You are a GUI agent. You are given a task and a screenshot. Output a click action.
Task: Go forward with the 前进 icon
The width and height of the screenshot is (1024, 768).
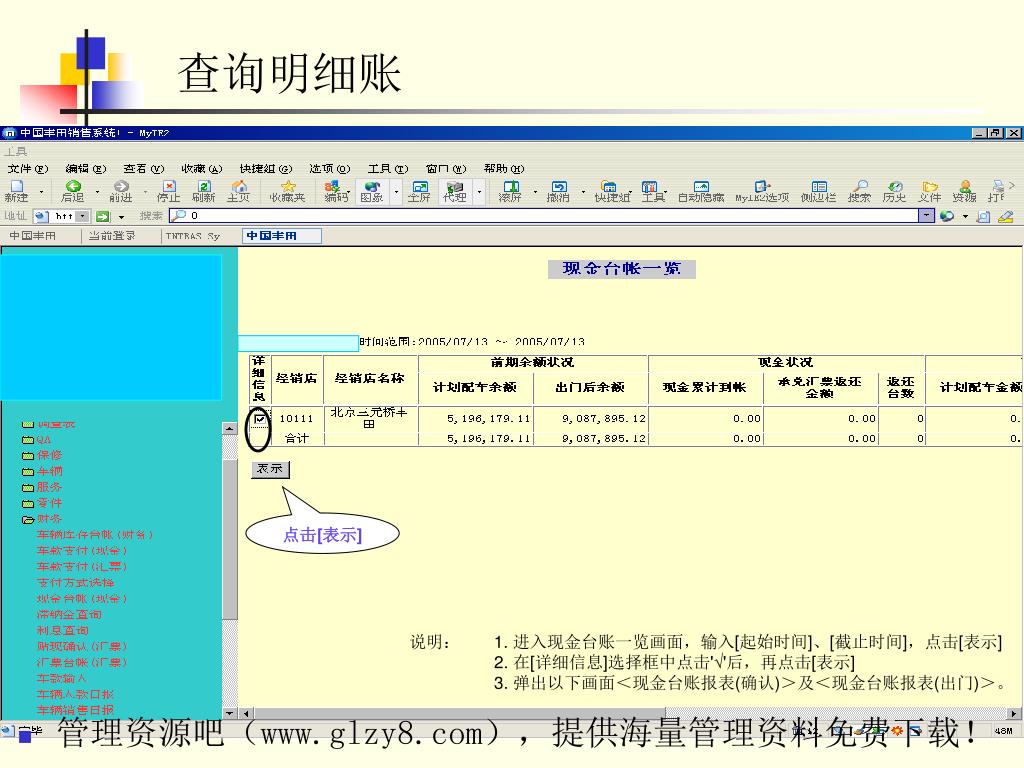click(x=121, y=191)
